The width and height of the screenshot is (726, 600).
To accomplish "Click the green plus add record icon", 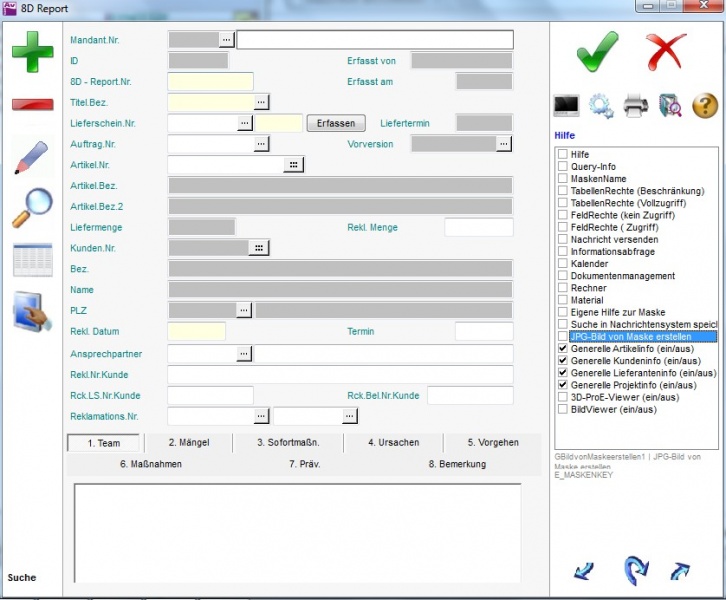I will [32, 51].
